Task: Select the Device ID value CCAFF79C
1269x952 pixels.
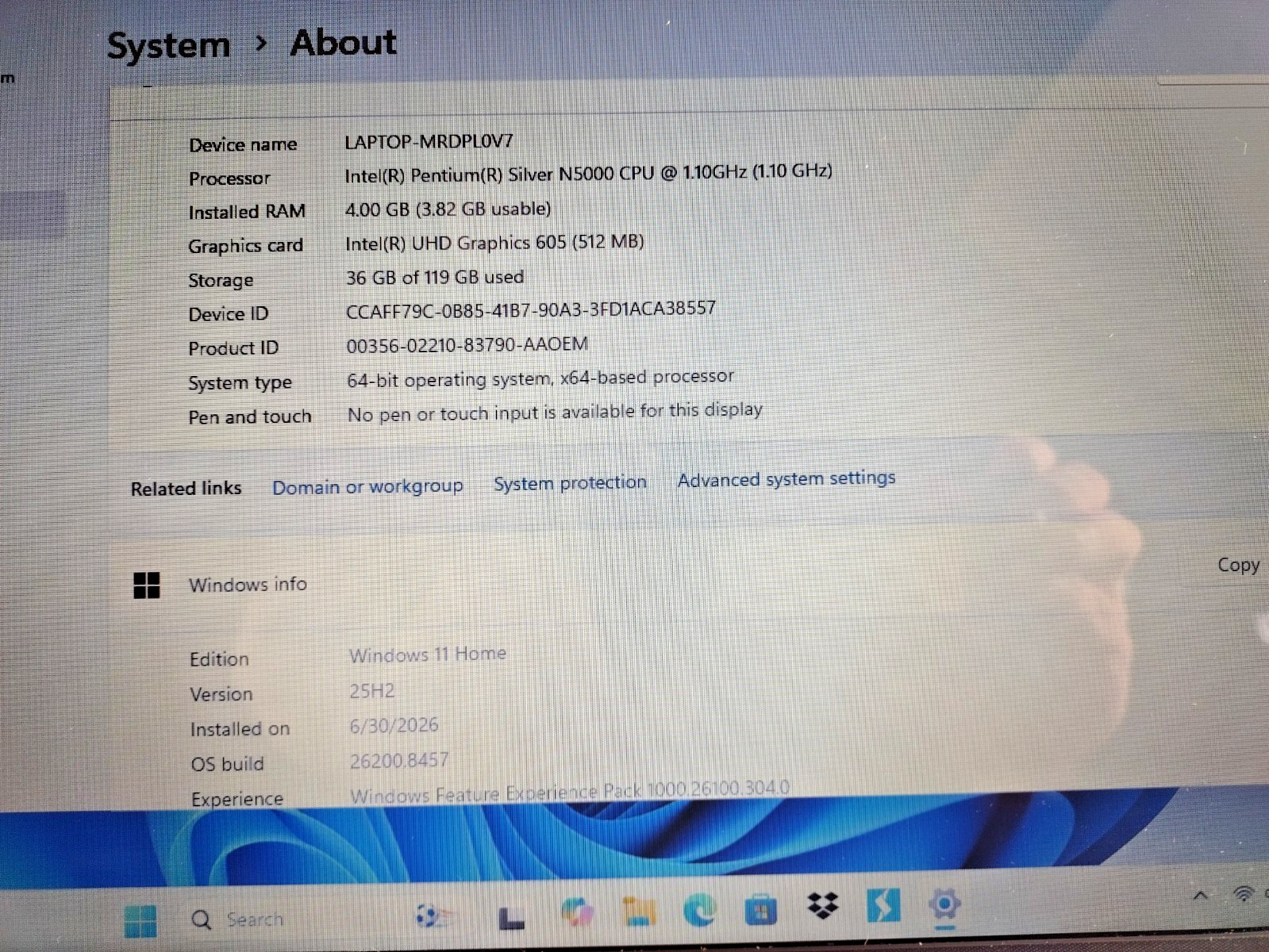Action: (531, 309)
